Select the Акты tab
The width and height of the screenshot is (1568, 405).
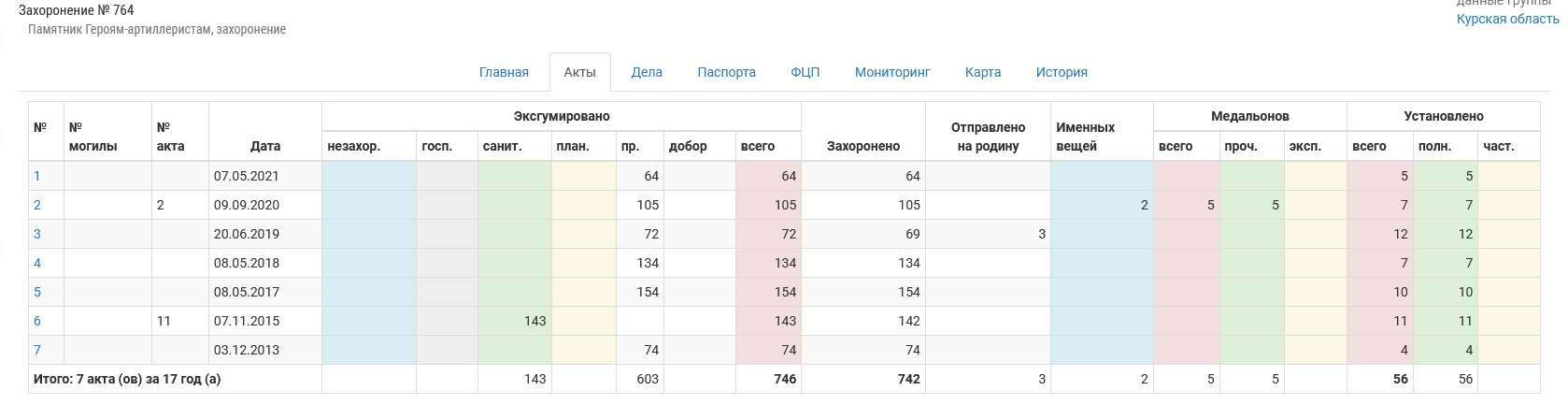click(579, 72)
